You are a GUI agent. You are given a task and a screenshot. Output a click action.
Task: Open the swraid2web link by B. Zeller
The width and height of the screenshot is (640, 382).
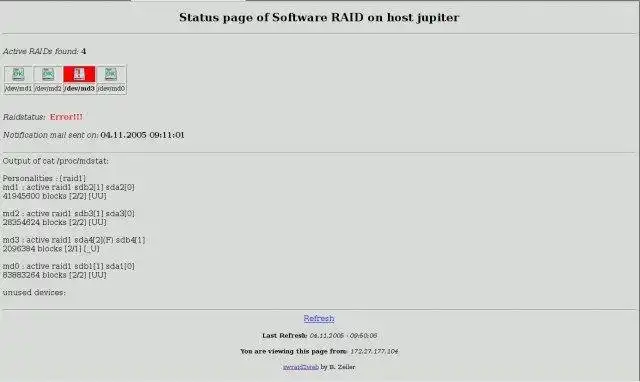coord(301,367)
